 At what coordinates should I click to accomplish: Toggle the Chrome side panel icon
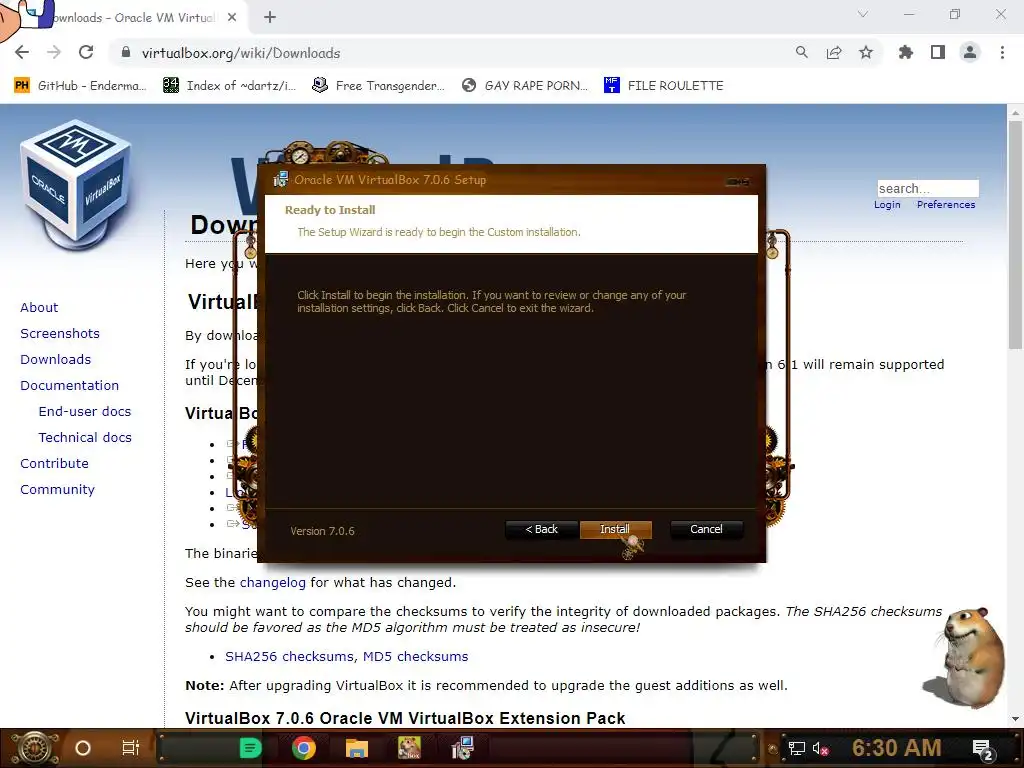pos(938,53)
